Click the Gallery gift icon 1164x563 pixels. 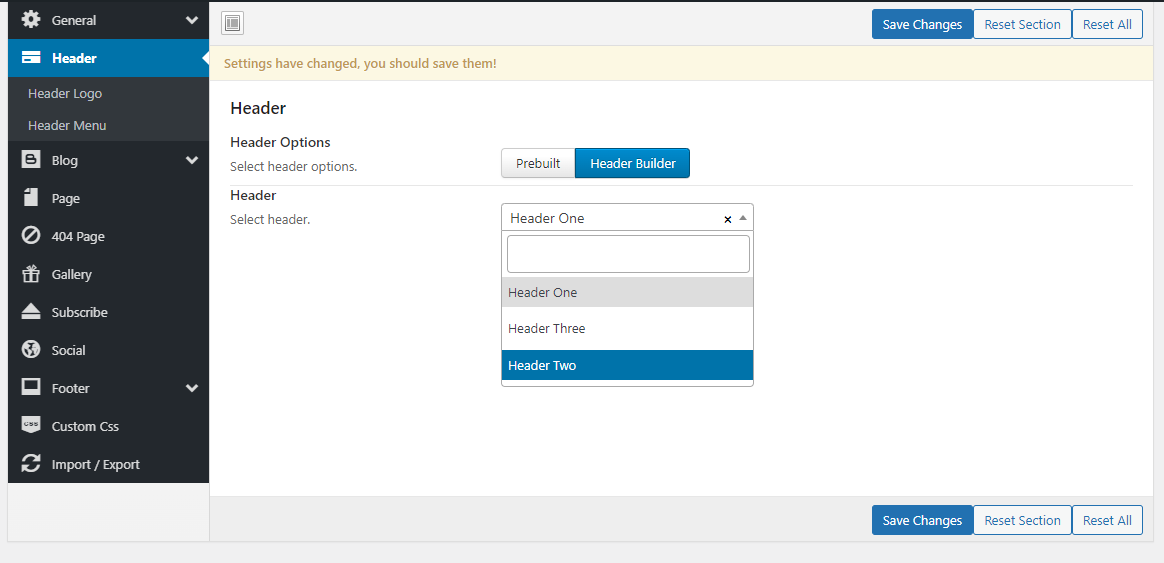(x=31, y=274)
